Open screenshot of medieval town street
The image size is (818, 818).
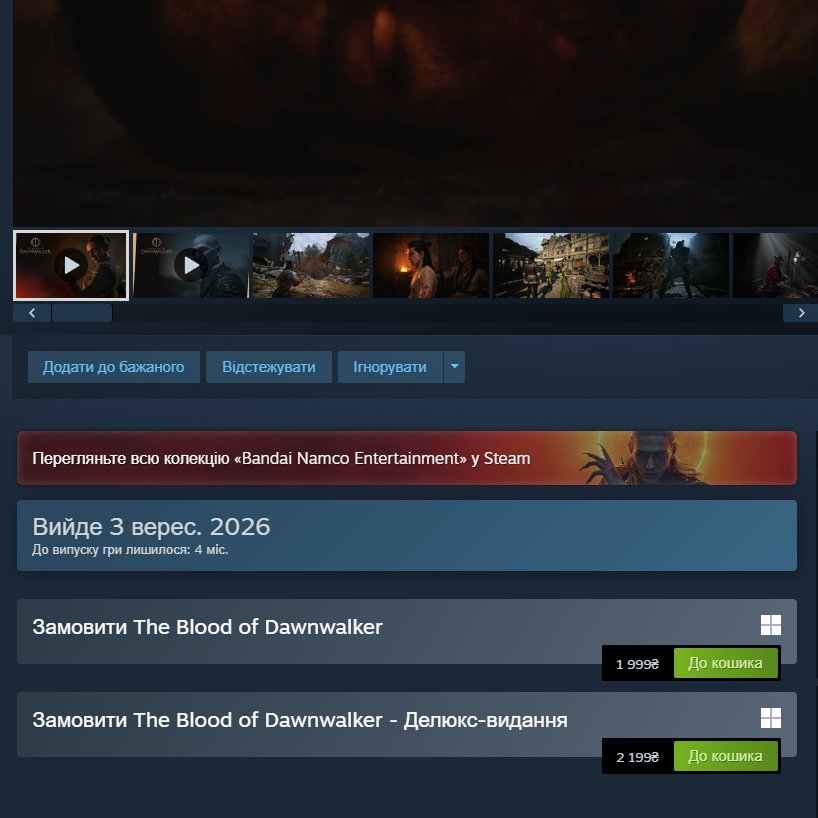(x=551, y=266)
